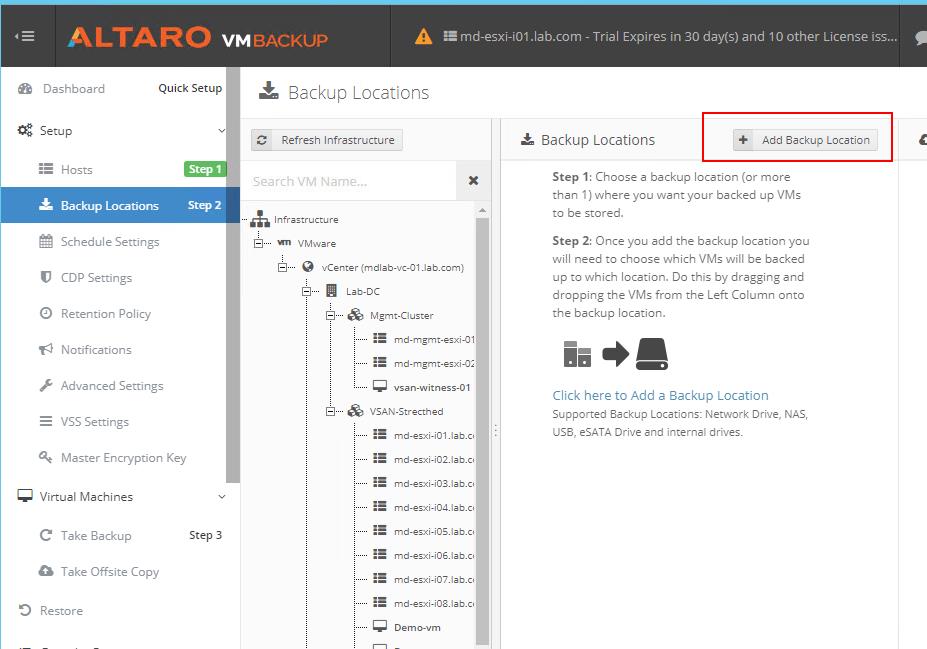Click the Advanced Settings wrench icon

click(x=46, y=385)
